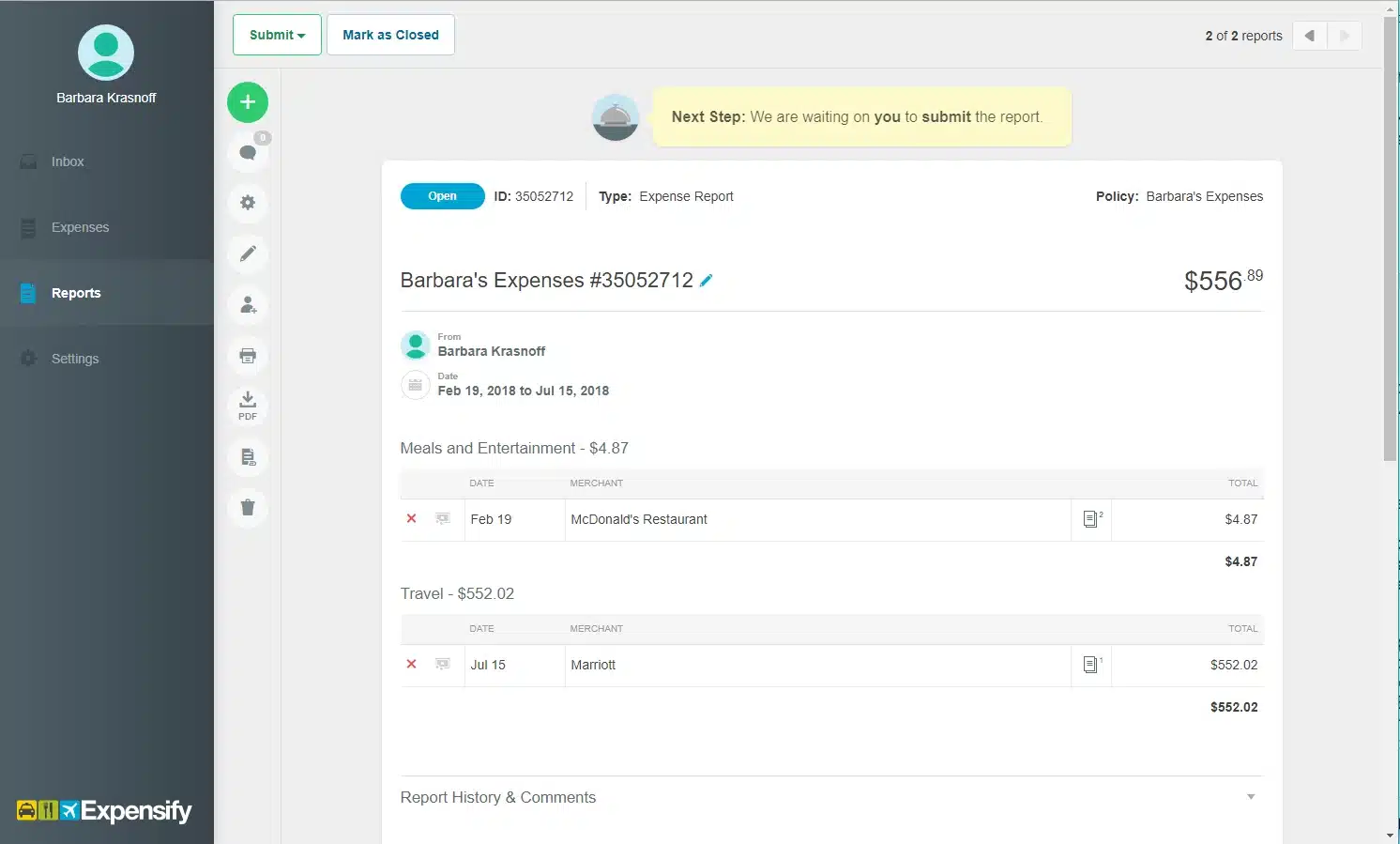
Task: Remove the McDonald's expense with the red X
Action: [x=410, y=518]
